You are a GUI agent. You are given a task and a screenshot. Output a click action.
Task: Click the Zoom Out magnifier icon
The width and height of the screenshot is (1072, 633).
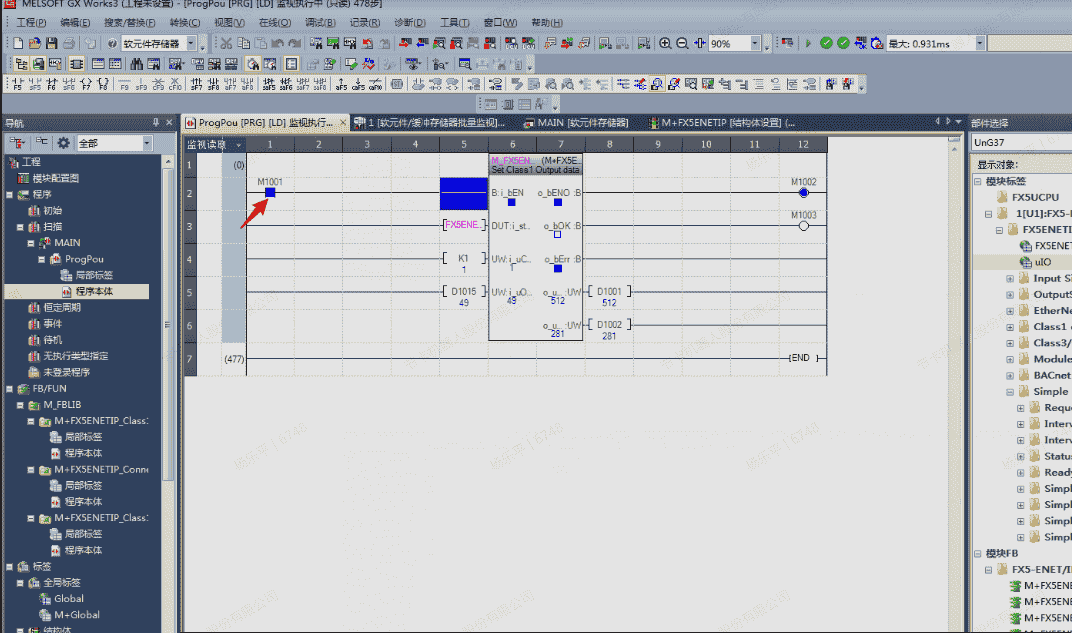point(682,43)
